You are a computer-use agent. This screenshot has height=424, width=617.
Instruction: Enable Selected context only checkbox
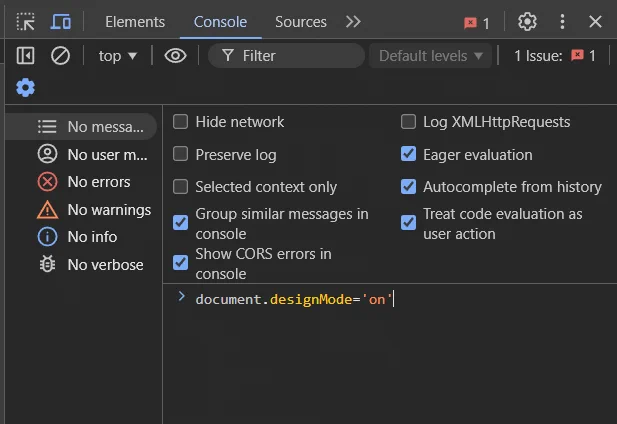pyautogui.click(x=181, y=186)
